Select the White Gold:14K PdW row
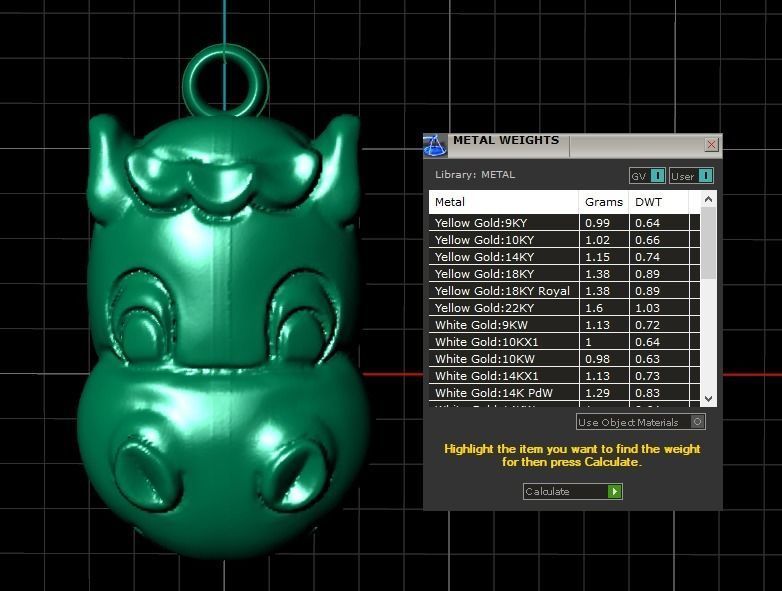The image size is (782, 591). pyautogui.click(x=504, y=393)
